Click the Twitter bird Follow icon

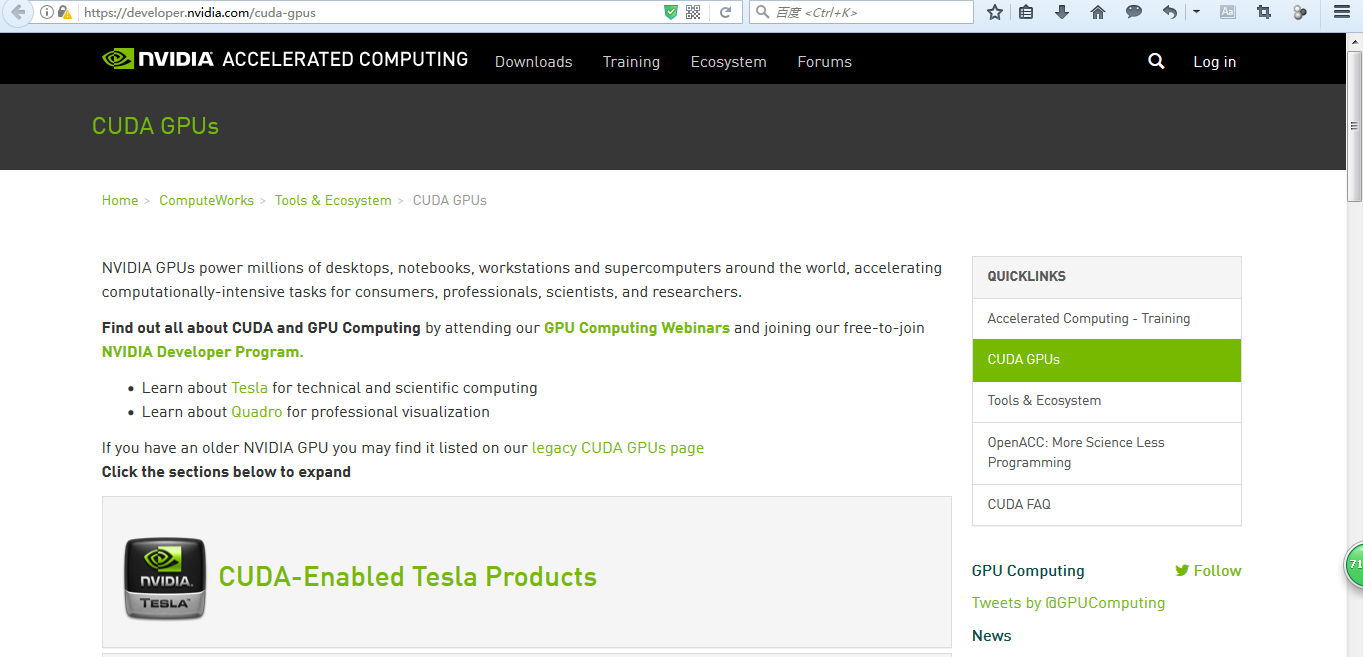pyautogui.click(x=1182, y=571)
